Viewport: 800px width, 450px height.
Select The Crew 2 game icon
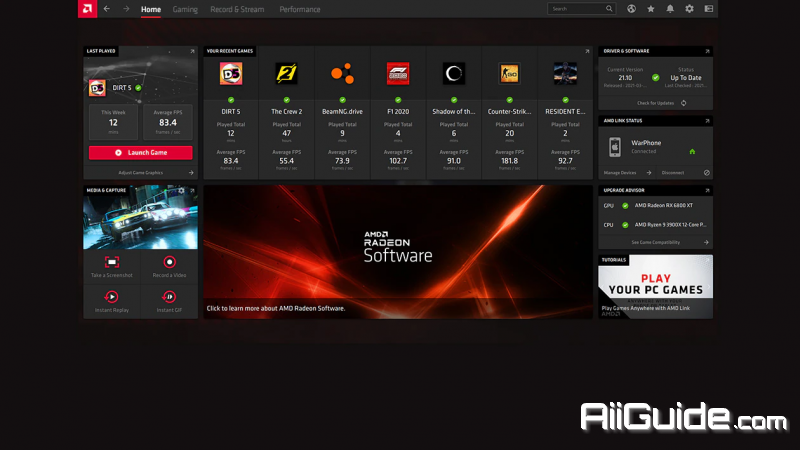point(286,73)
